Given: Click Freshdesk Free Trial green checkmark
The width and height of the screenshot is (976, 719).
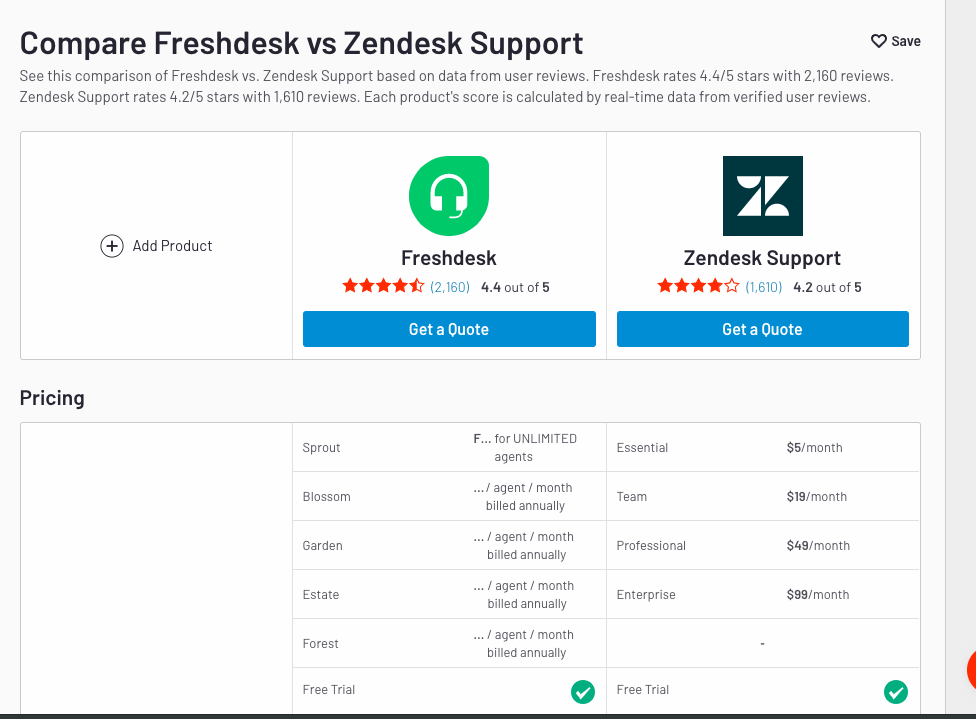Looking at the screenshot, I should pos(583,692).
